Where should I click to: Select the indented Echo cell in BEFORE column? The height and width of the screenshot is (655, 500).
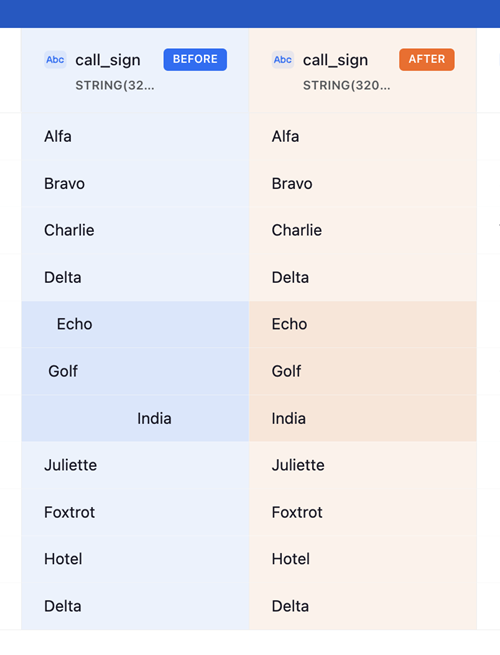pos(135,324)
